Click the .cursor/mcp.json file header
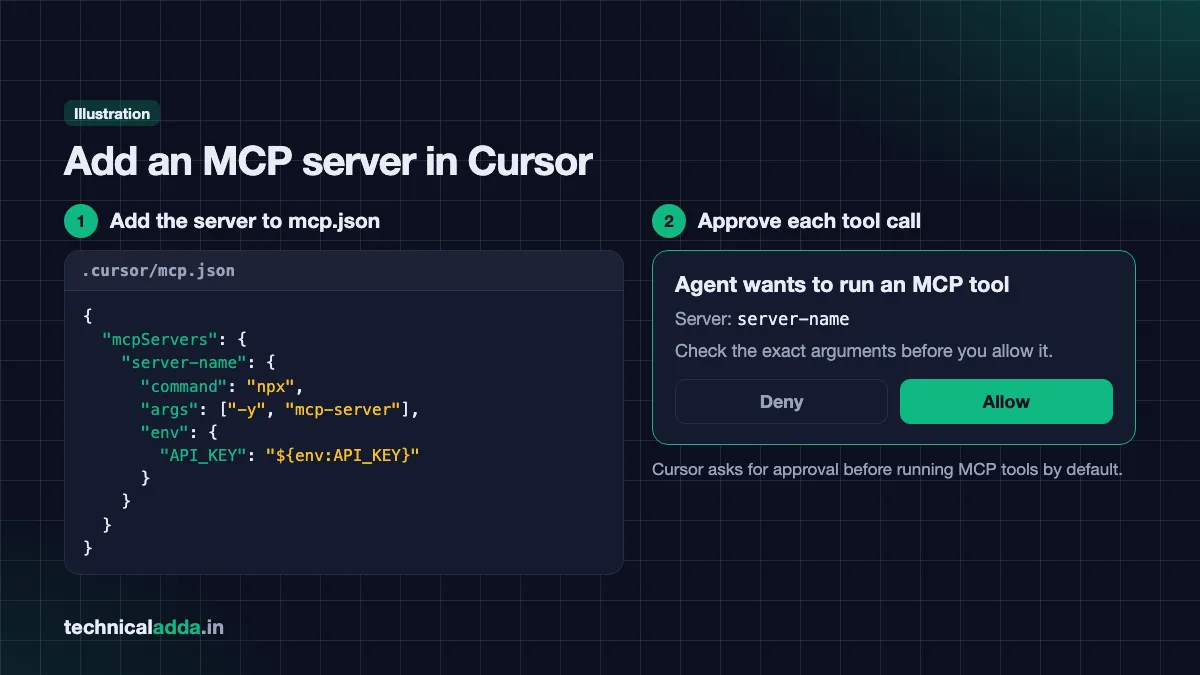1200x675 pixels. [344, 270]
